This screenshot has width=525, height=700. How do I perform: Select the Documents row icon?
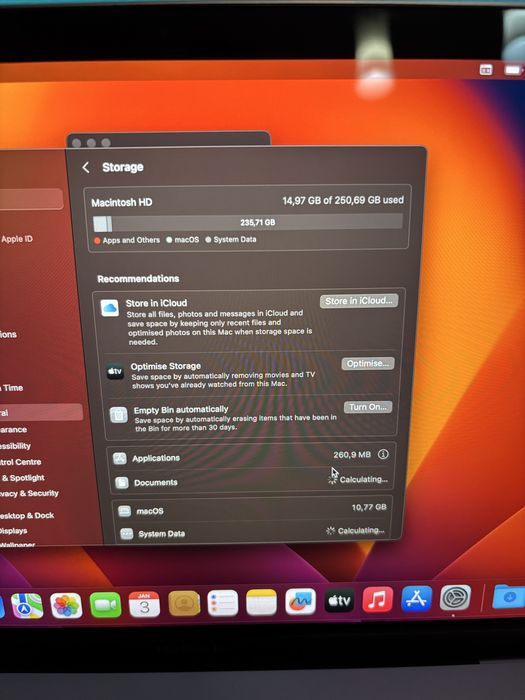(x=122, y=482)
